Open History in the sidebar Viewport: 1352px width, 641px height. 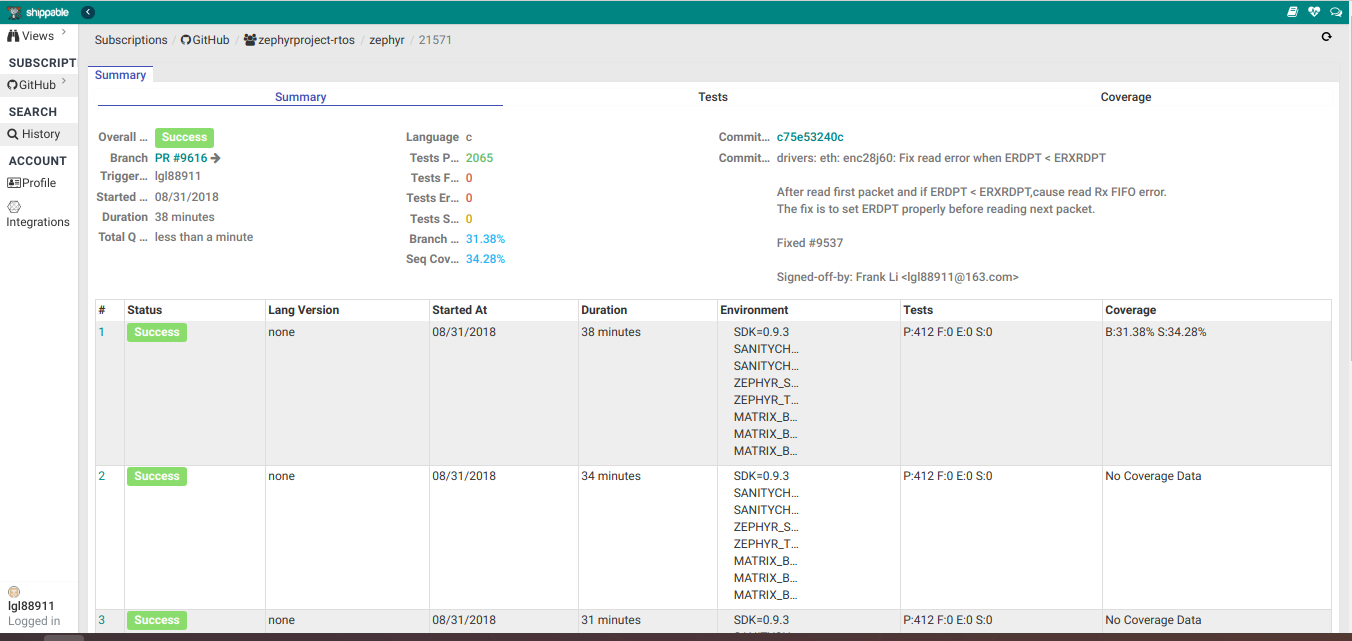coord(40,134)
